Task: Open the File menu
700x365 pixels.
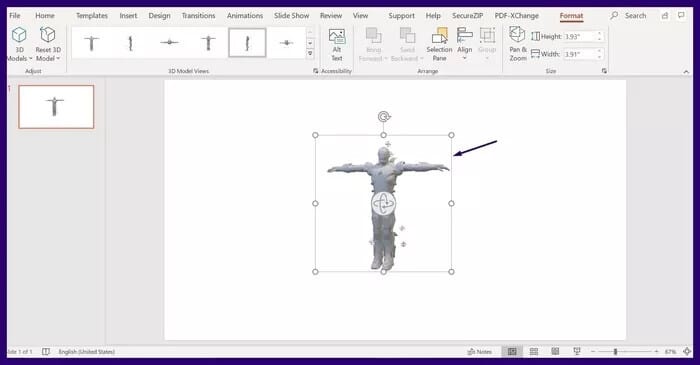Action: click(15, 16)
